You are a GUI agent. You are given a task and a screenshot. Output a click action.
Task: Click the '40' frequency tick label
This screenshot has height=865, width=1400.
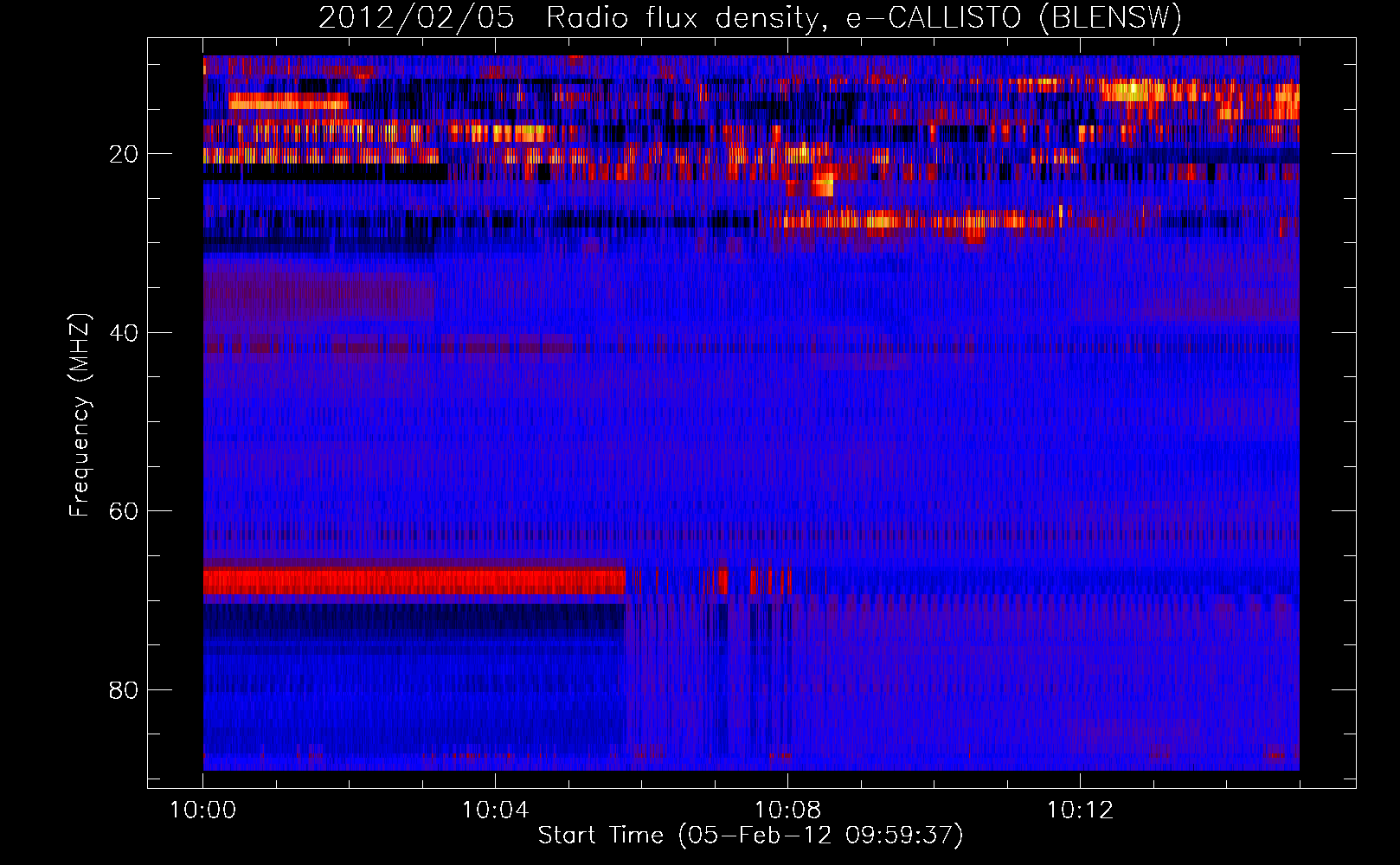[x=124, y=333]
